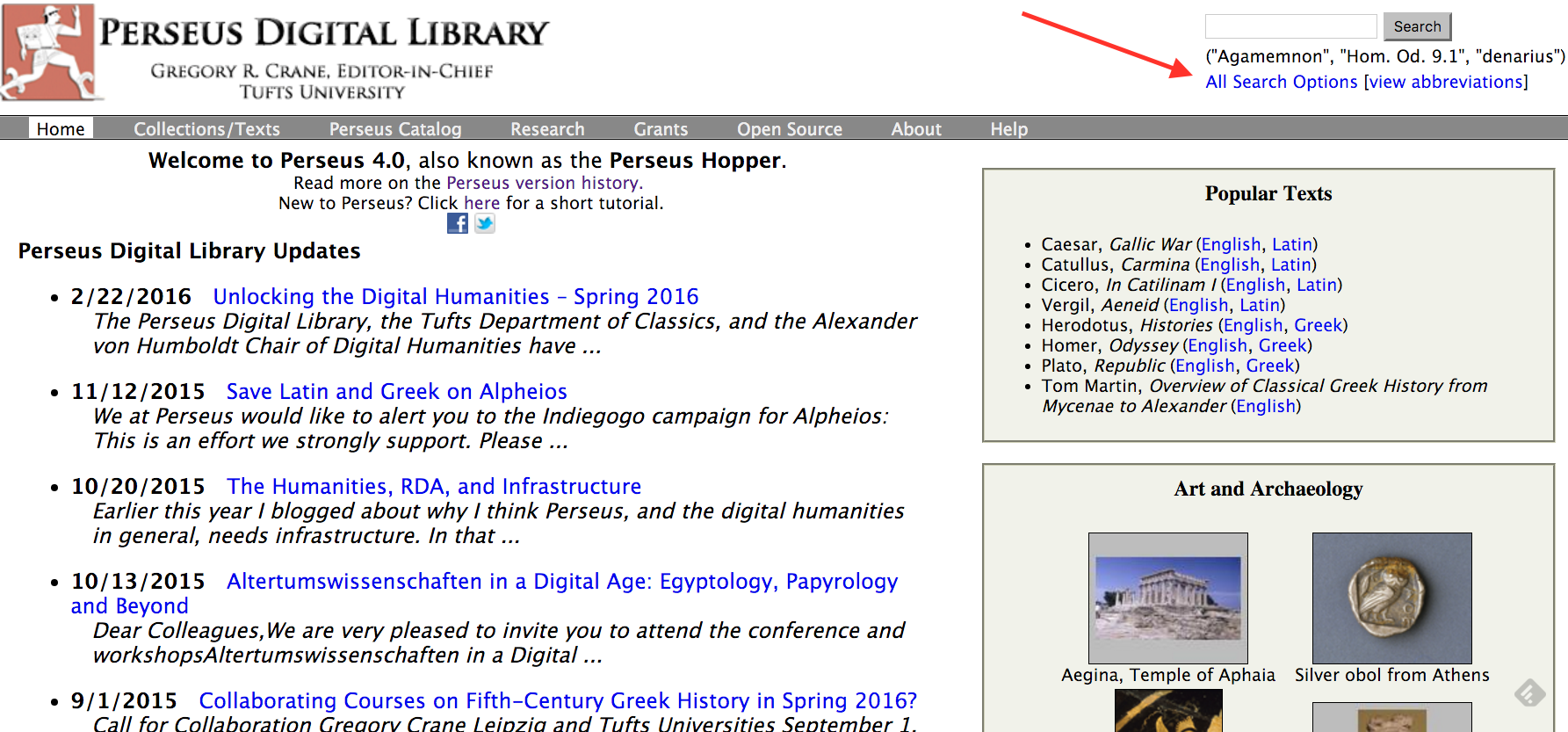Click the Popular Texts heading

(1268, 193)
